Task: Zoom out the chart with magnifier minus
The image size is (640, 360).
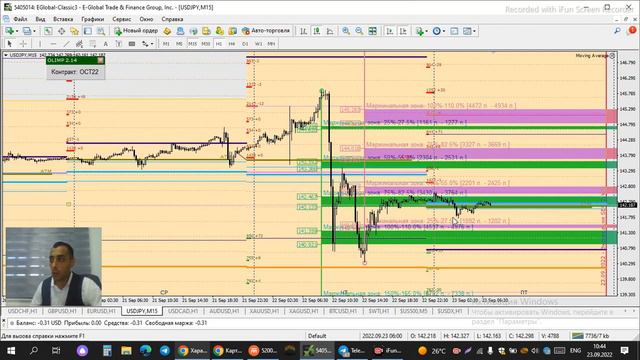Action: (359, 31)
